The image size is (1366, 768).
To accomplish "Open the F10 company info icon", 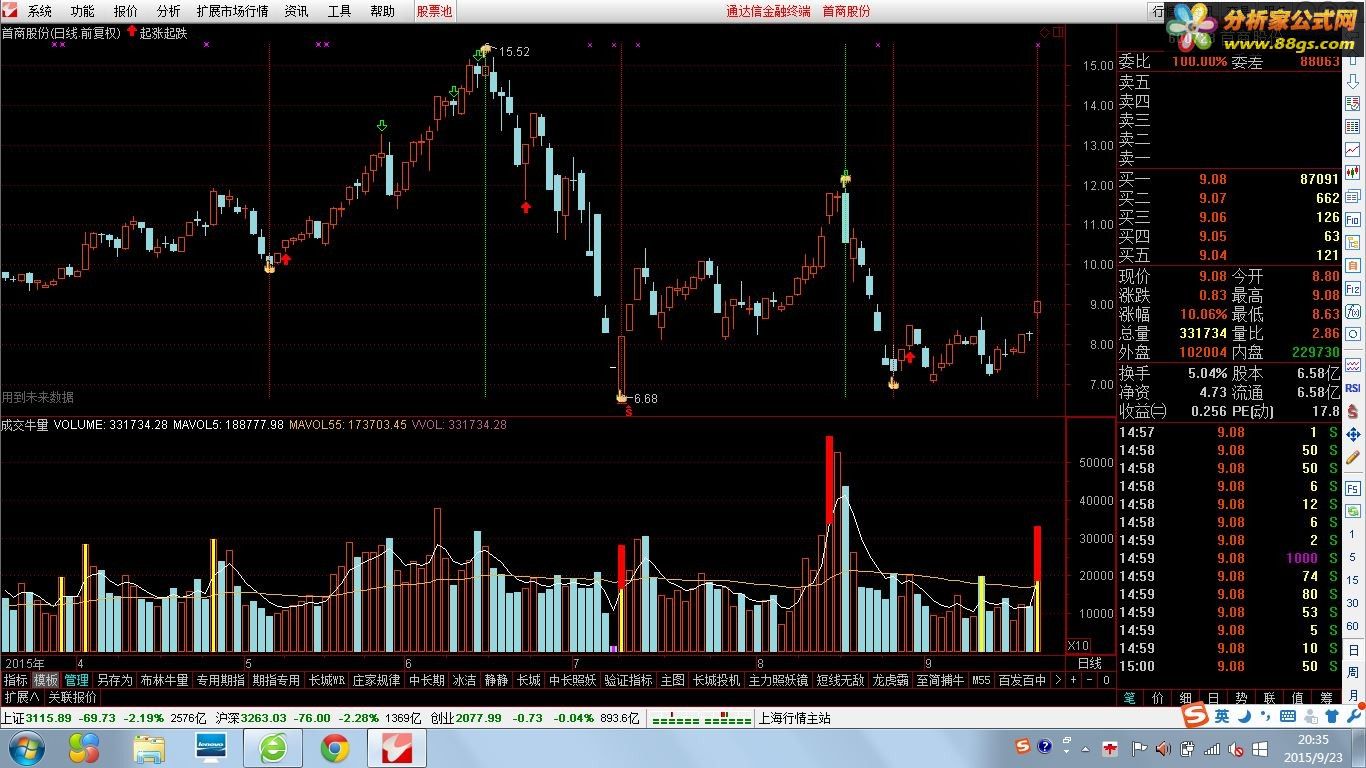I will (x=1353, y=219).
